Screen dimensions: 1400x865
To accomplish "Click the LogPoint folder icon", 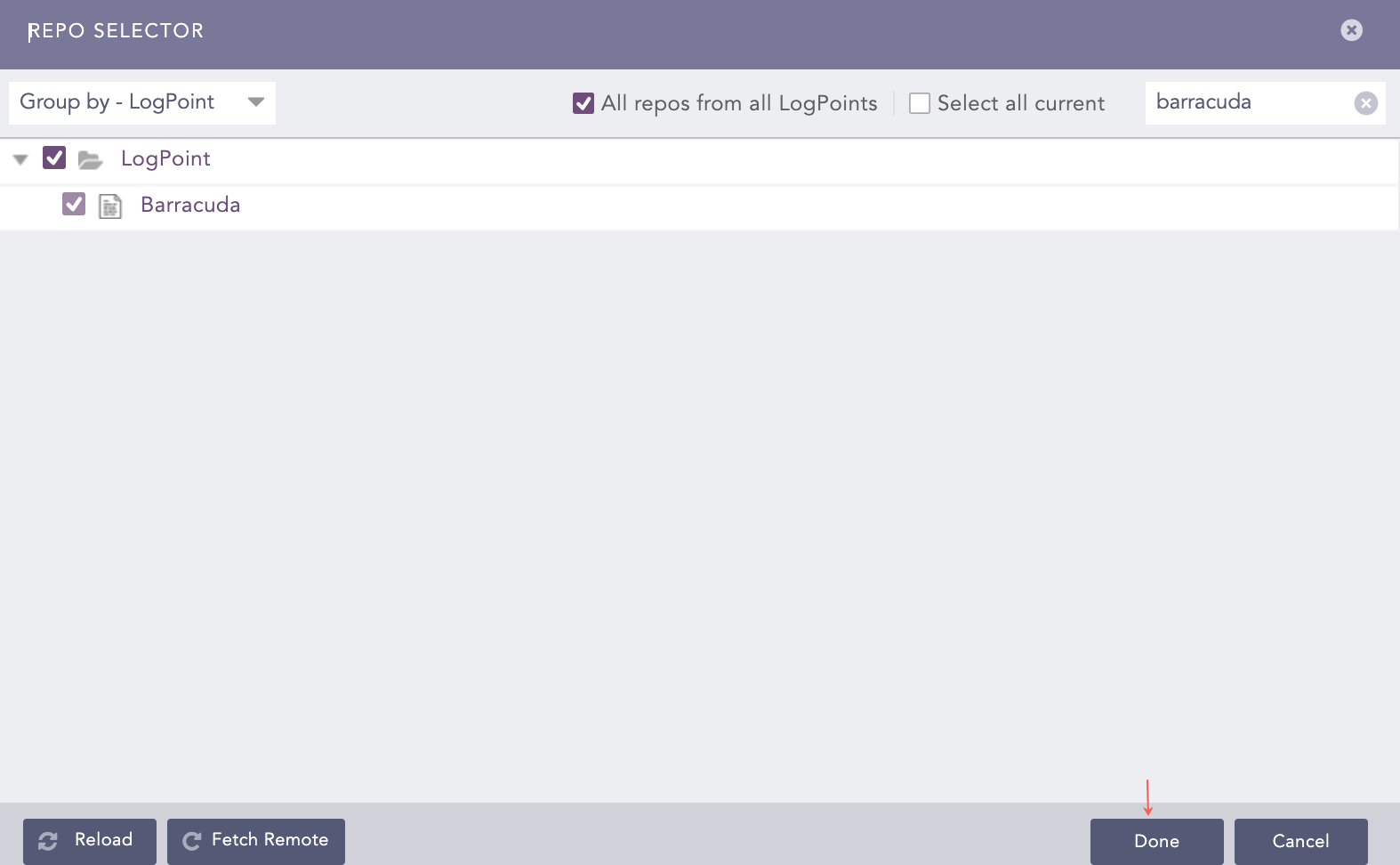I will (90, 159).
